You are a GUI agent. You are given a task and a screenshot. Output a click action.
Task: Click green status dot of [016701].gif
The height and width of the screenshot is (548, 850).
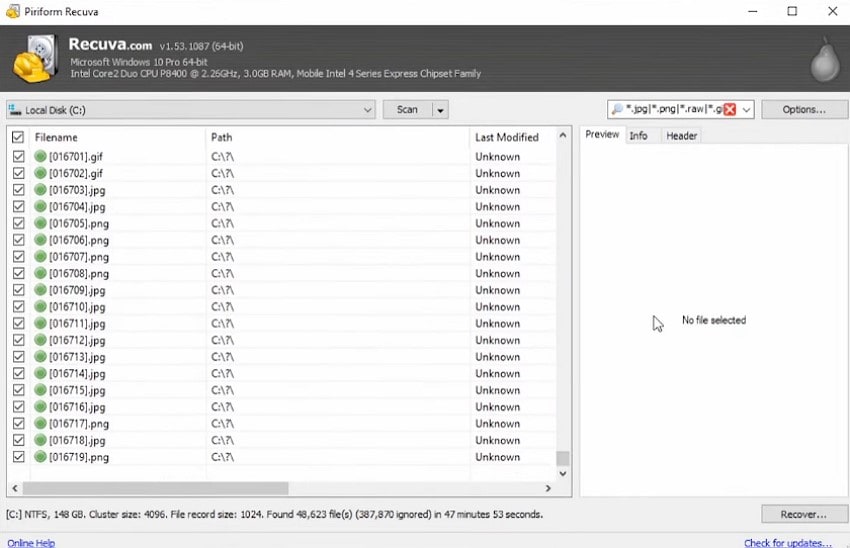[x=40, y=157]
